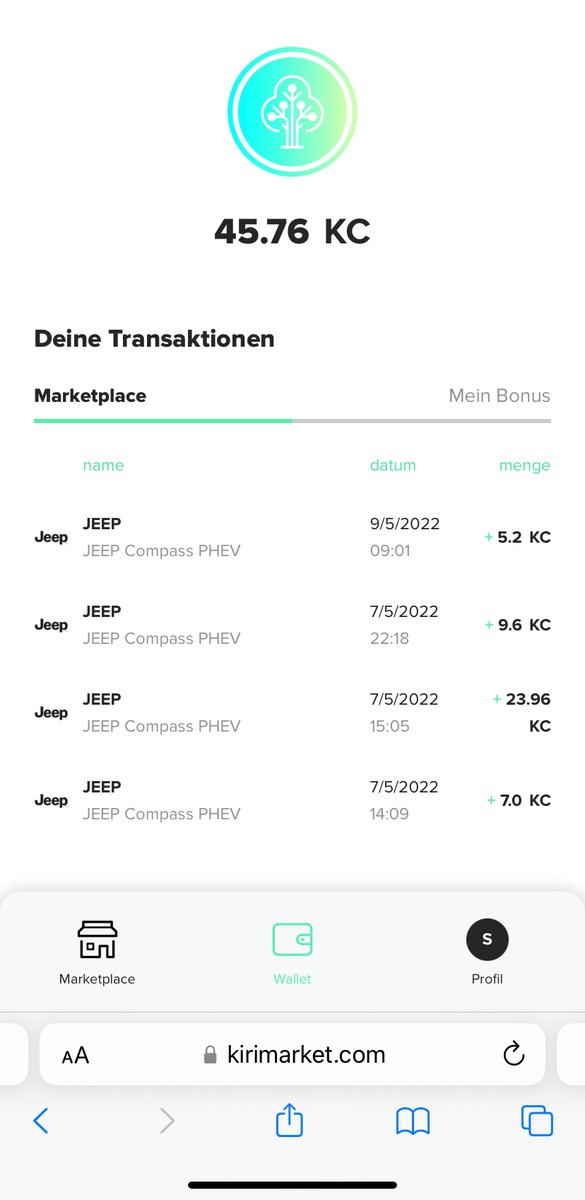Open the JEEP transaction at 22:18

tap(292, 625)
